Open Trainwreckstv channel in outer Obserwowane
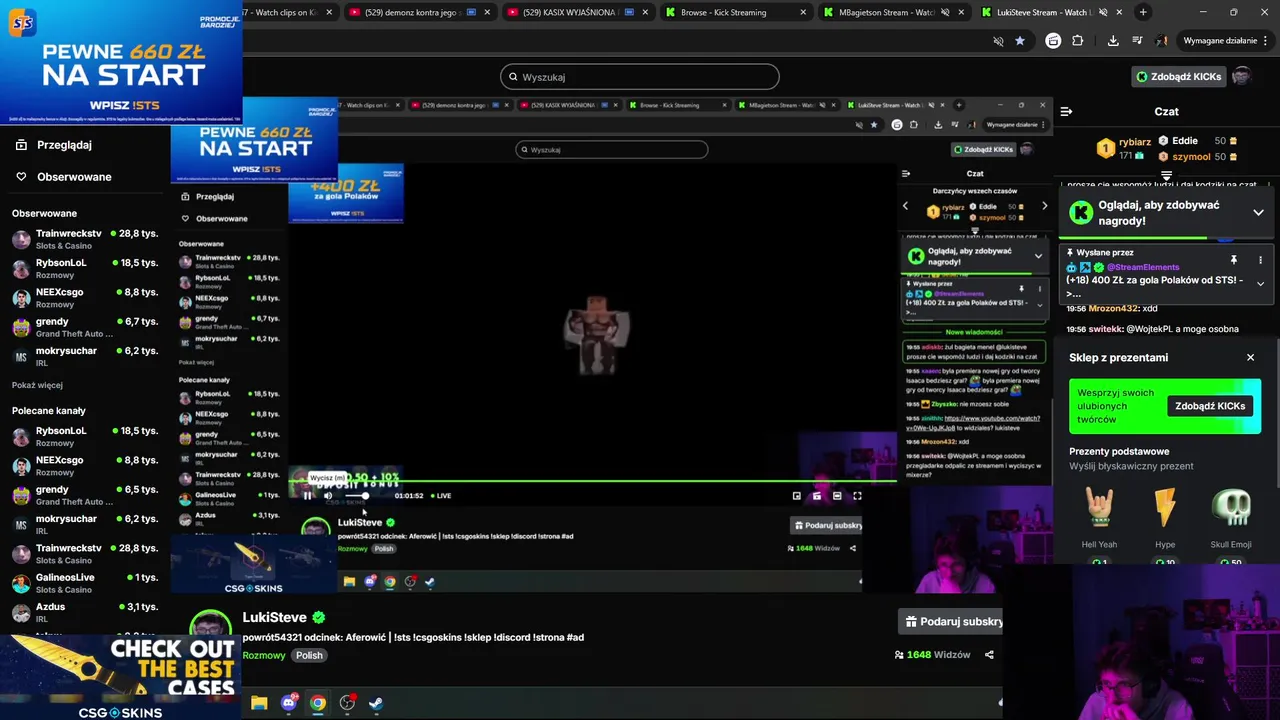Viewport: 1280px width, 720px height. coord(85,239)
